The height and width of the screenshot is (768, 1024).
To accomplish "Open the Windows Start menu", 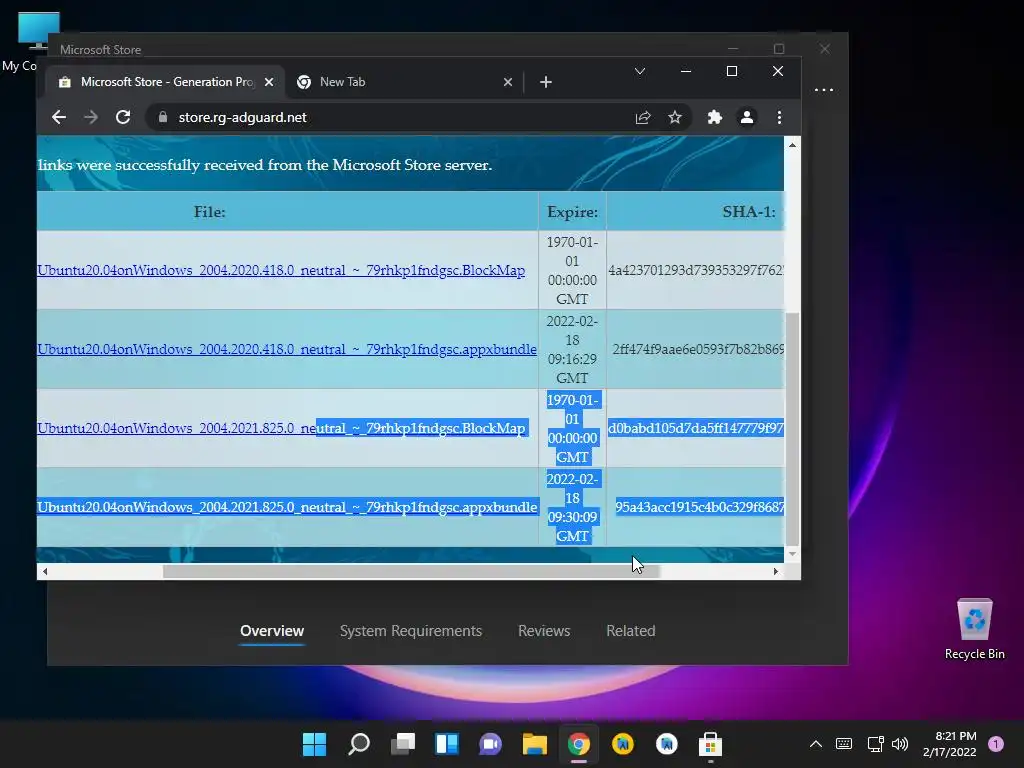I will [x=314, y=744].
